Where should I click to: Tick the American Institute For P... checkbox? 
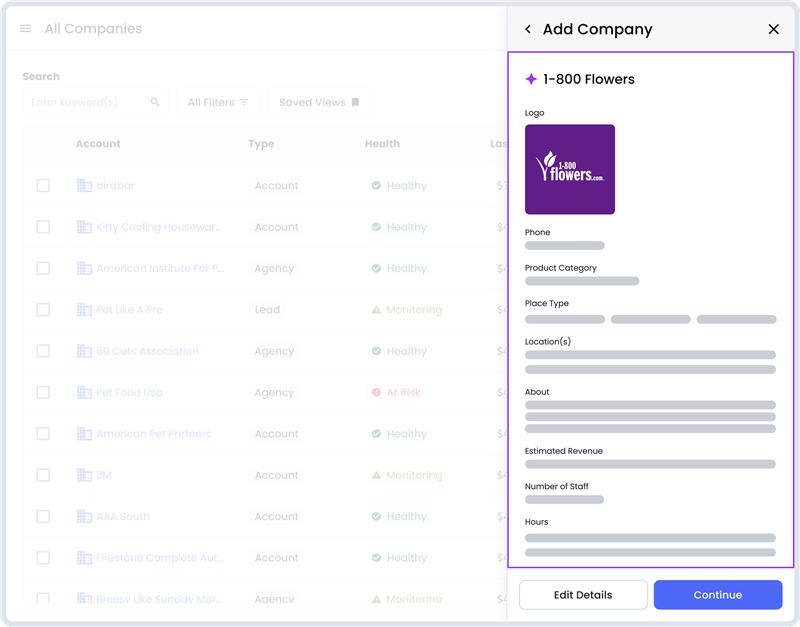[43, 268]
